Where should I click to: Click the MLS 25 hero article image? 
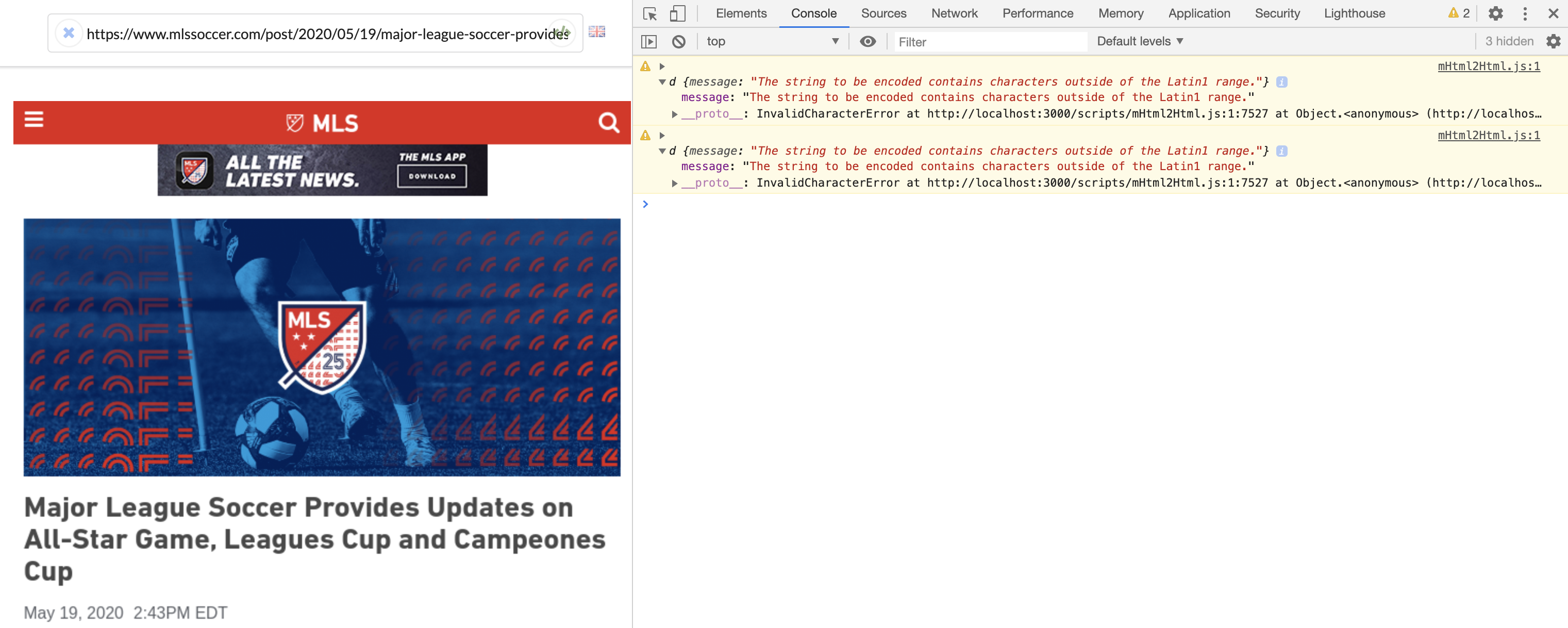click(x=322, y=347)
